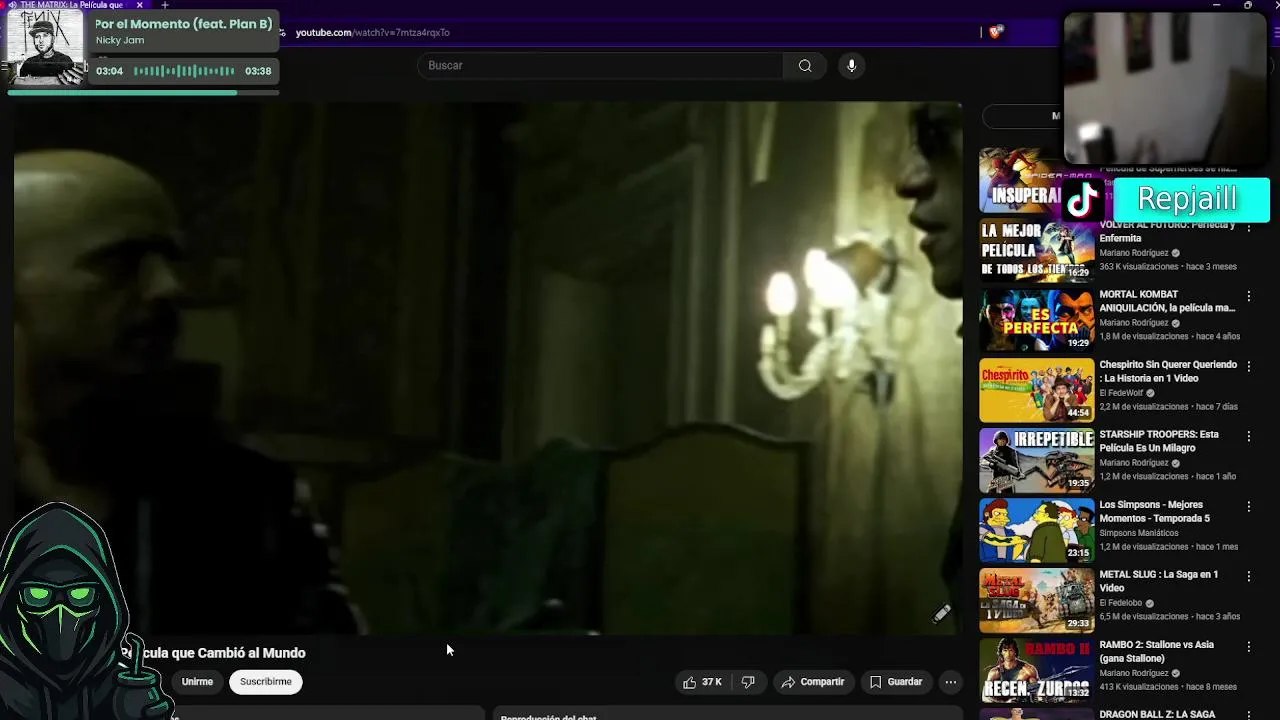Click Simpsons Maniáticos channel name
This screenshot has height=720, width=1280.
(x=1139, y=533)
